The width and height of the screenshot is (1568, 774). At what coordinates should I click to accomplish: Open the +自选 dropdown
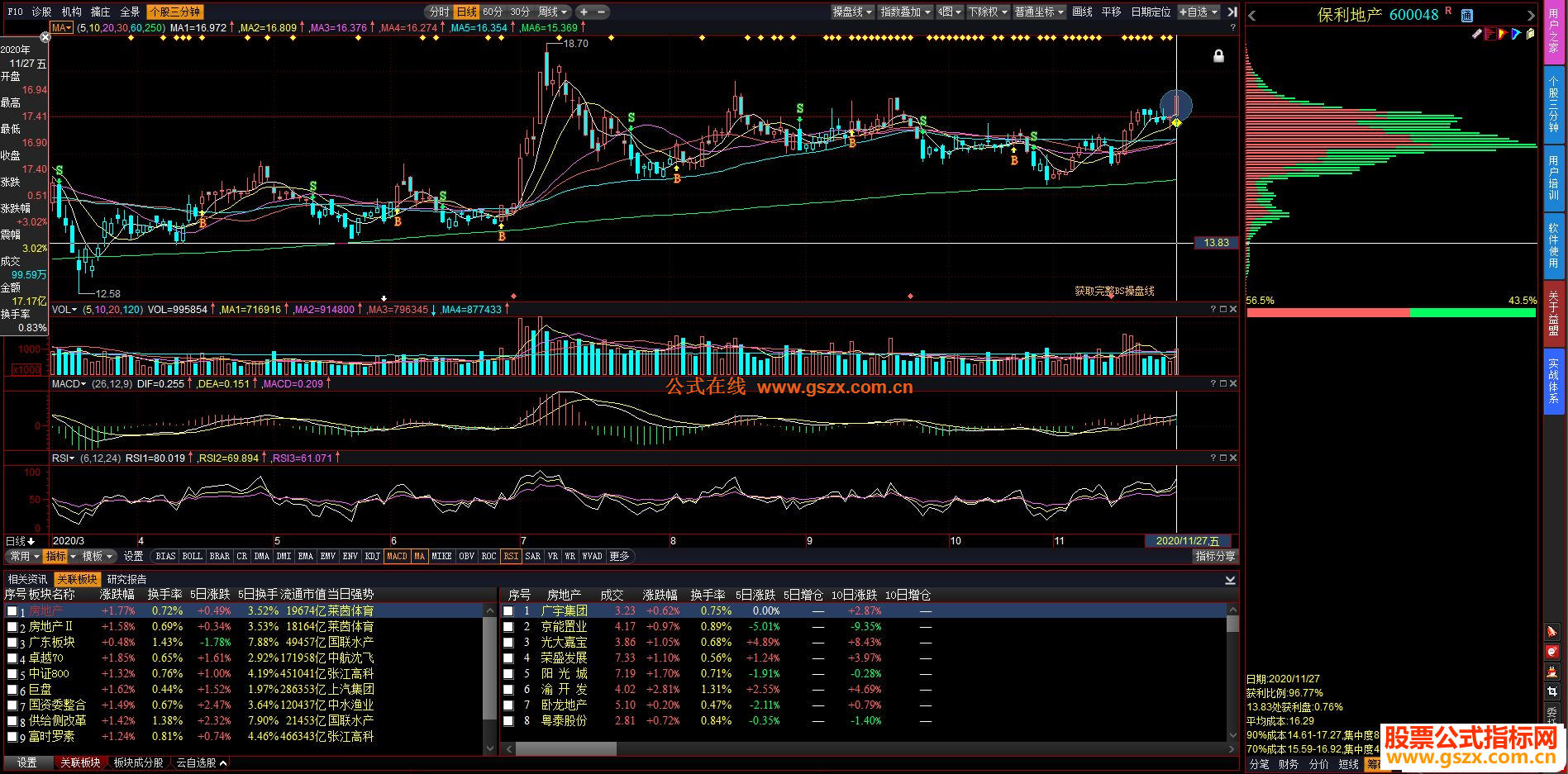click(x=1199, y=12)
